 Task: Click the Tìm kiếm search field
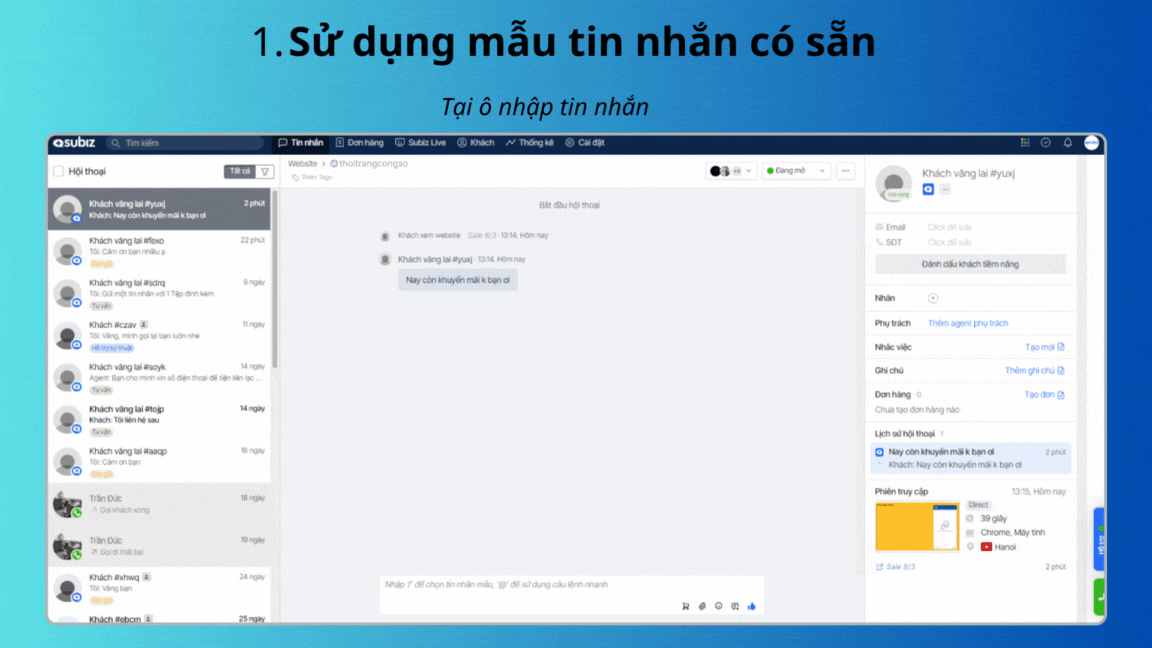click(x=185, y=143)
